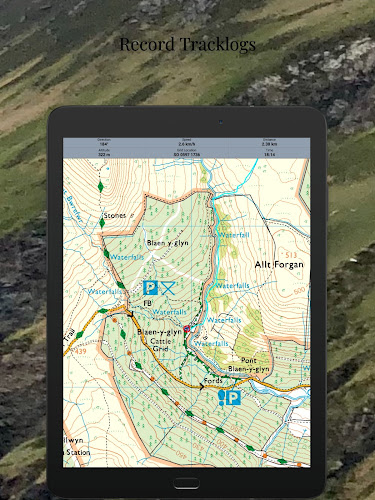The height and width of the screenshot is (500, 375).
Task: Tap the 513 spot height label
Action: tap(291, 255)
